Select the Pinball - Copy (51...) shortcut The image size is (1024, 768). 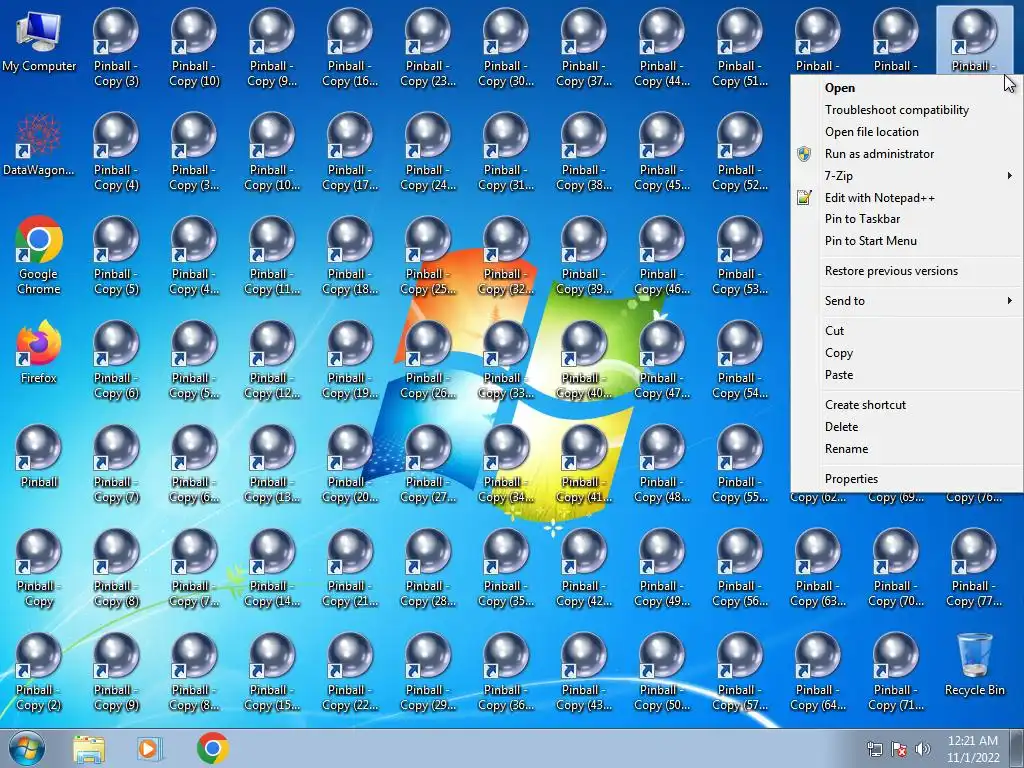coord(740,48)
